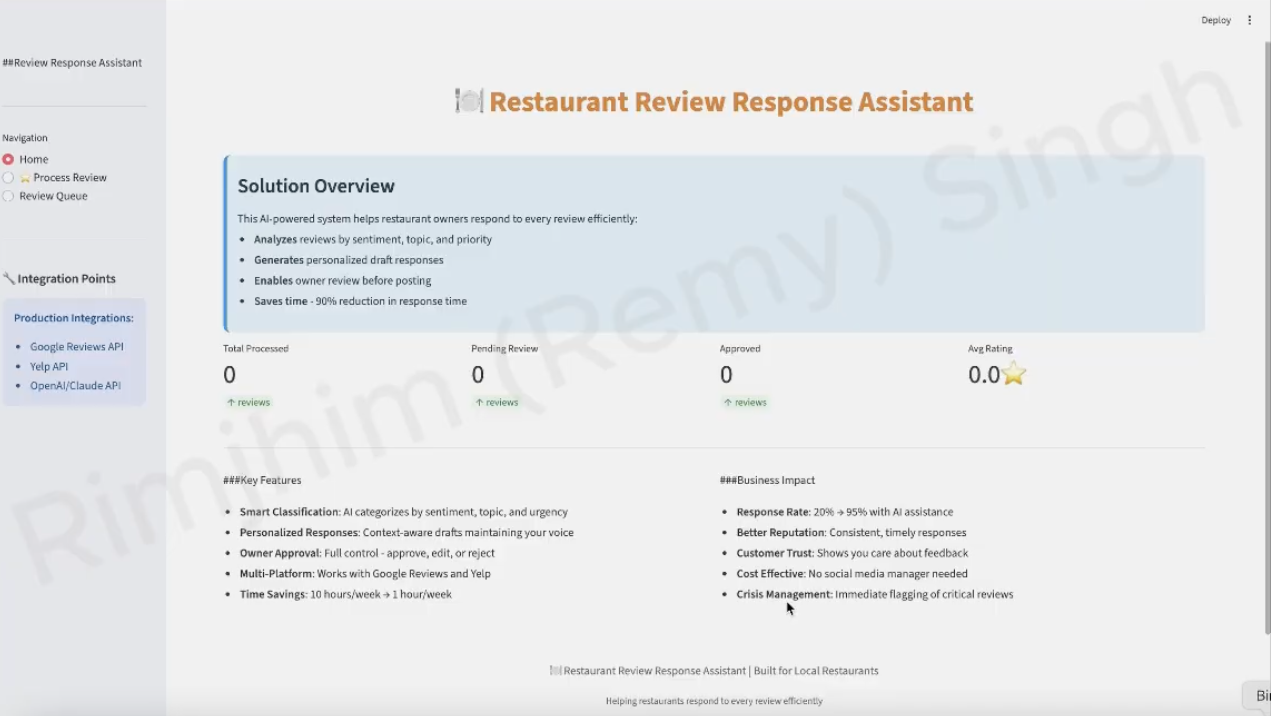Click the reviews delta under Pending Review
The height and width of the screenshot is (716, 1271).
pyautogui.click(x=496, y=402)
